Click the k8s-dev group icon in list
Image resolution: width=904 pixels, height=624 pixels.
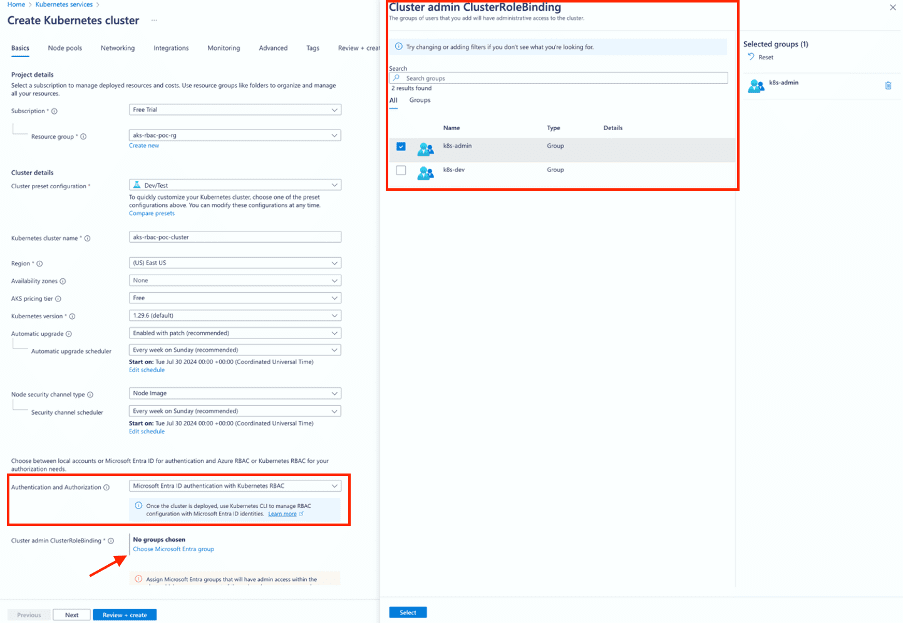pyautogui.click(x=425, y=172)
